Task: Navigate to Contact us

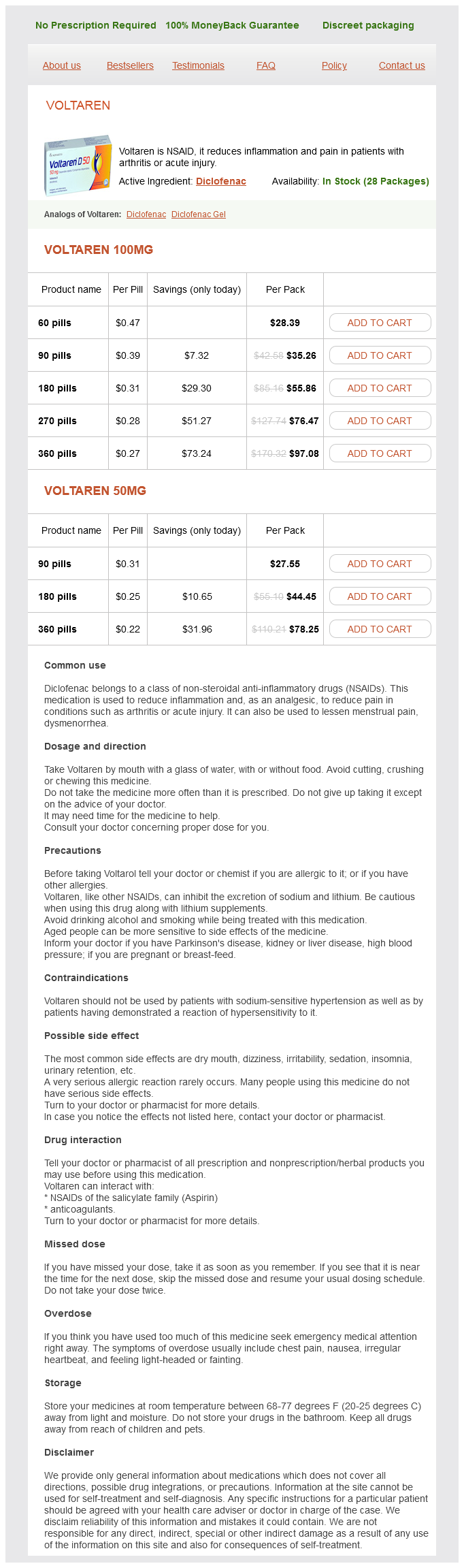Action: point(401,65)
